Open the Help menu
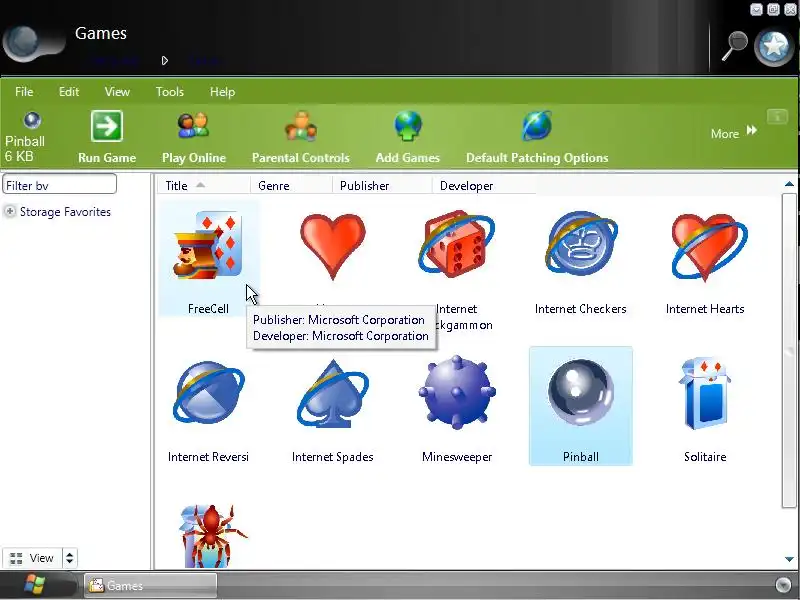 (222, 92)
